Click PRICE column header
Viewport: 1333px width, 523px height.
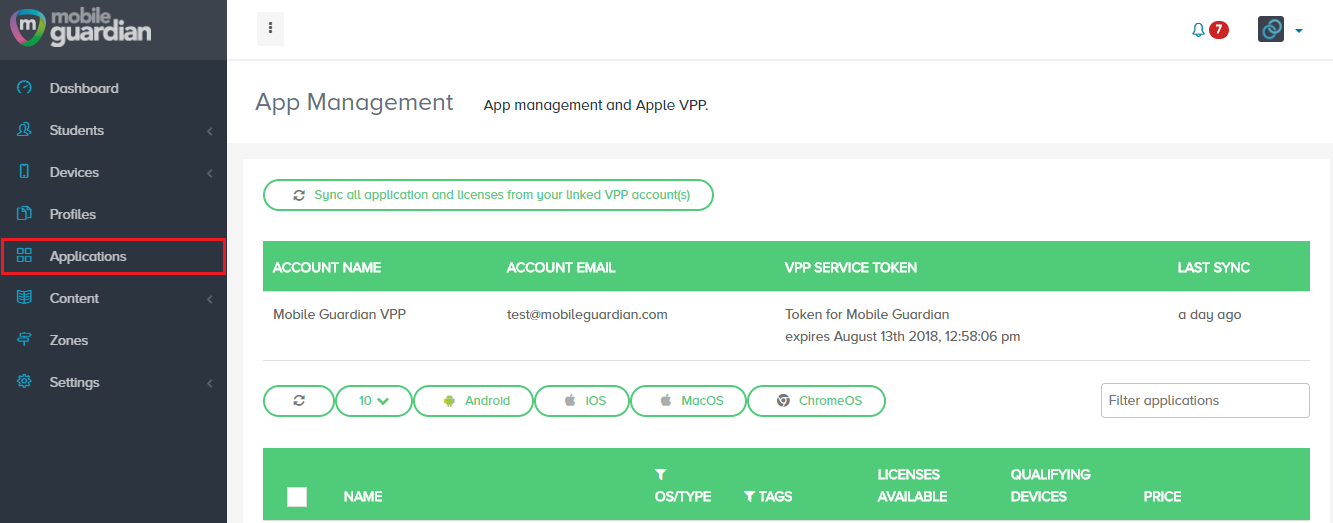coord(1162,496)
